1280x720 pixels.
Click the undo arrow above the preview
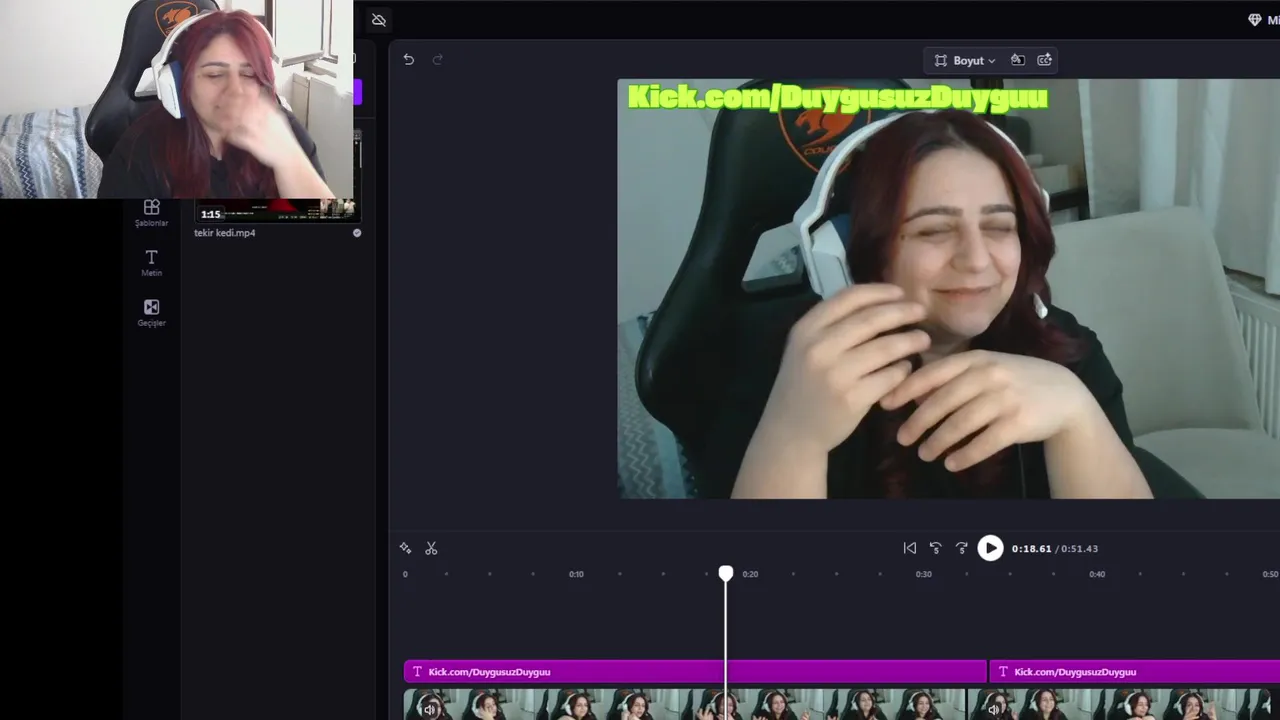point(408,60)
